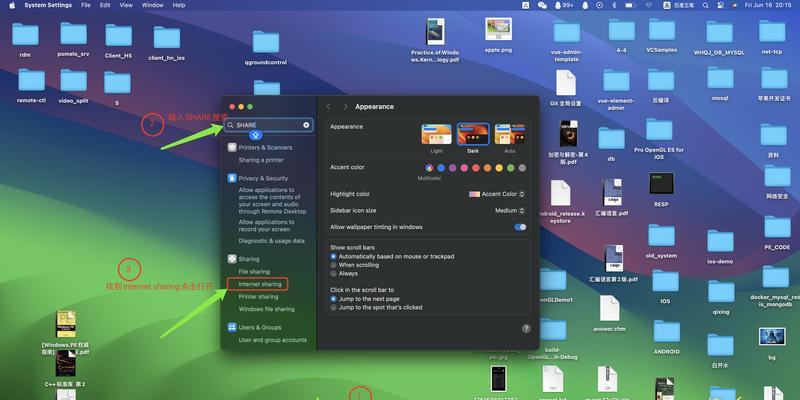
Task: Open the Window menu
Action: [153, 5]
